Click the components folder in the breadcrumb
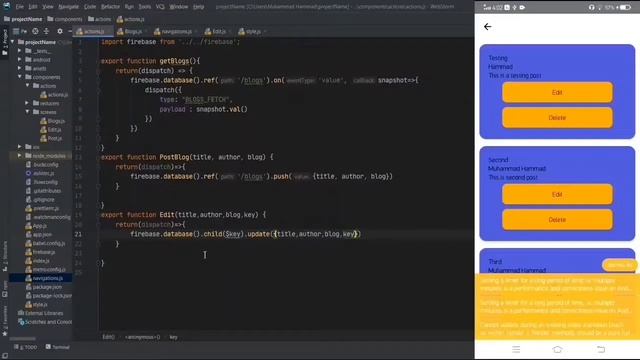The width and height of the screenshot is (640, 360). click(x=64, y=19)
